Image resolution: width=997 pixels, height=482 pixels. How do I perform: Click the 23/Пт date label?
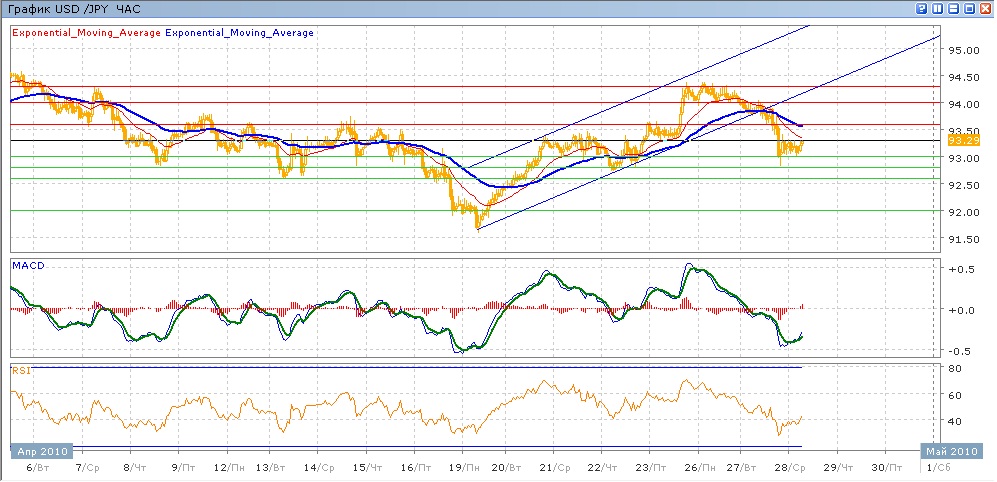[650, 467]
